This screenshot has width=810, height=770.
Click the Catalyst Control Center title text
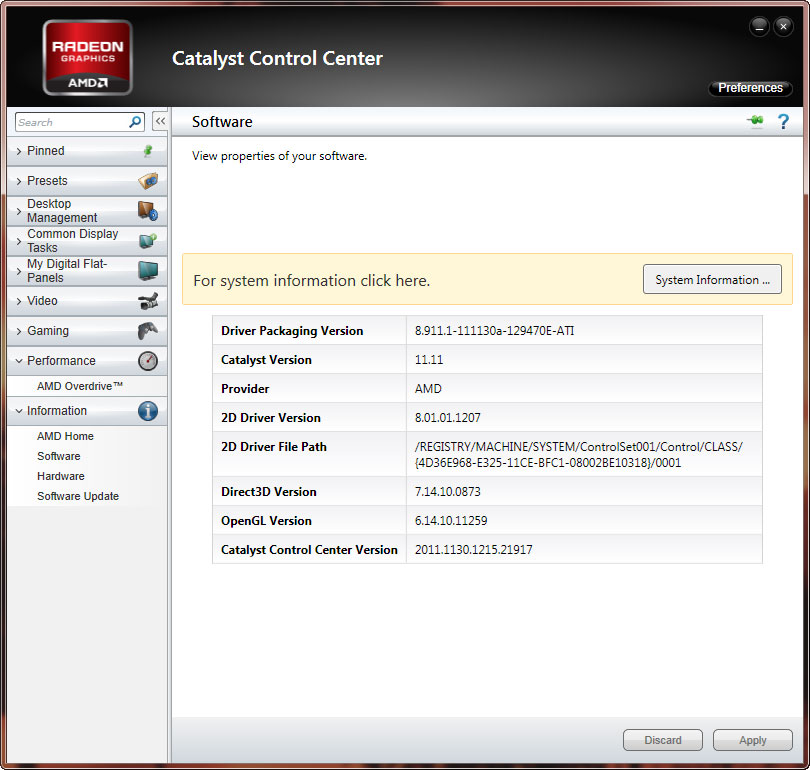tap(277, 58)
